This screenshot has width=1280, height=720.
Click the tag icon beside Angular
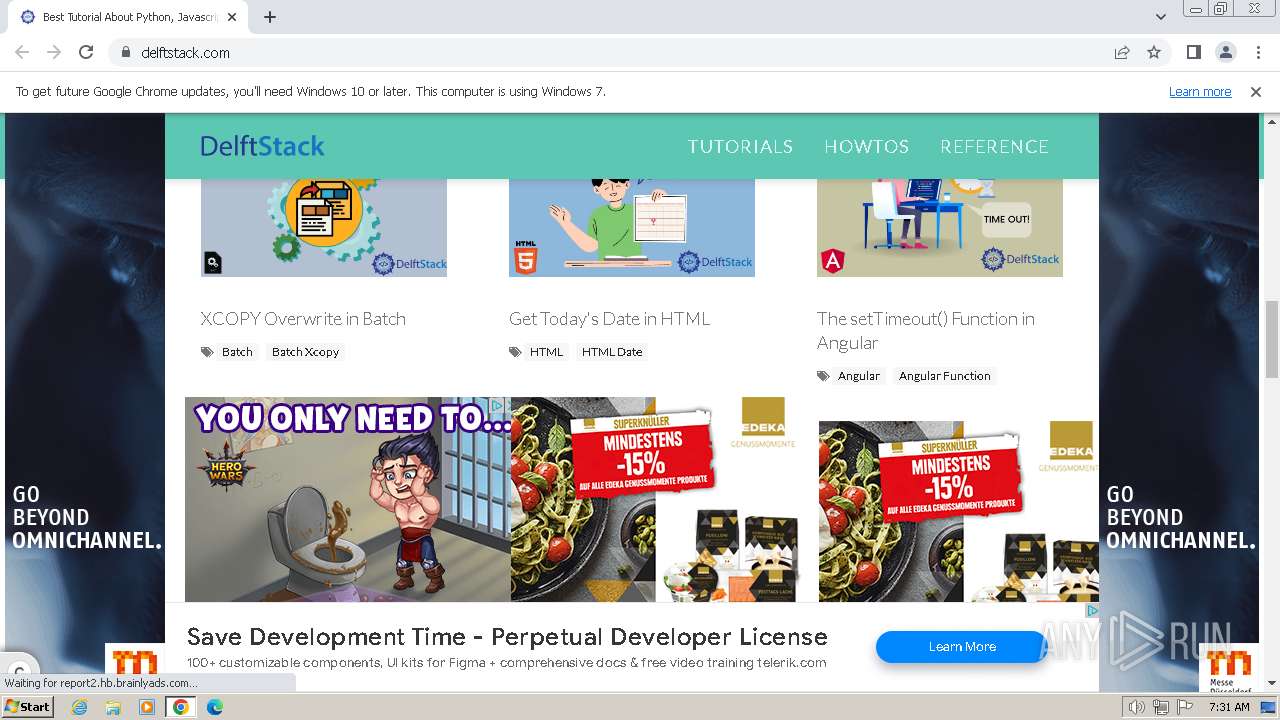click(823, 376)
